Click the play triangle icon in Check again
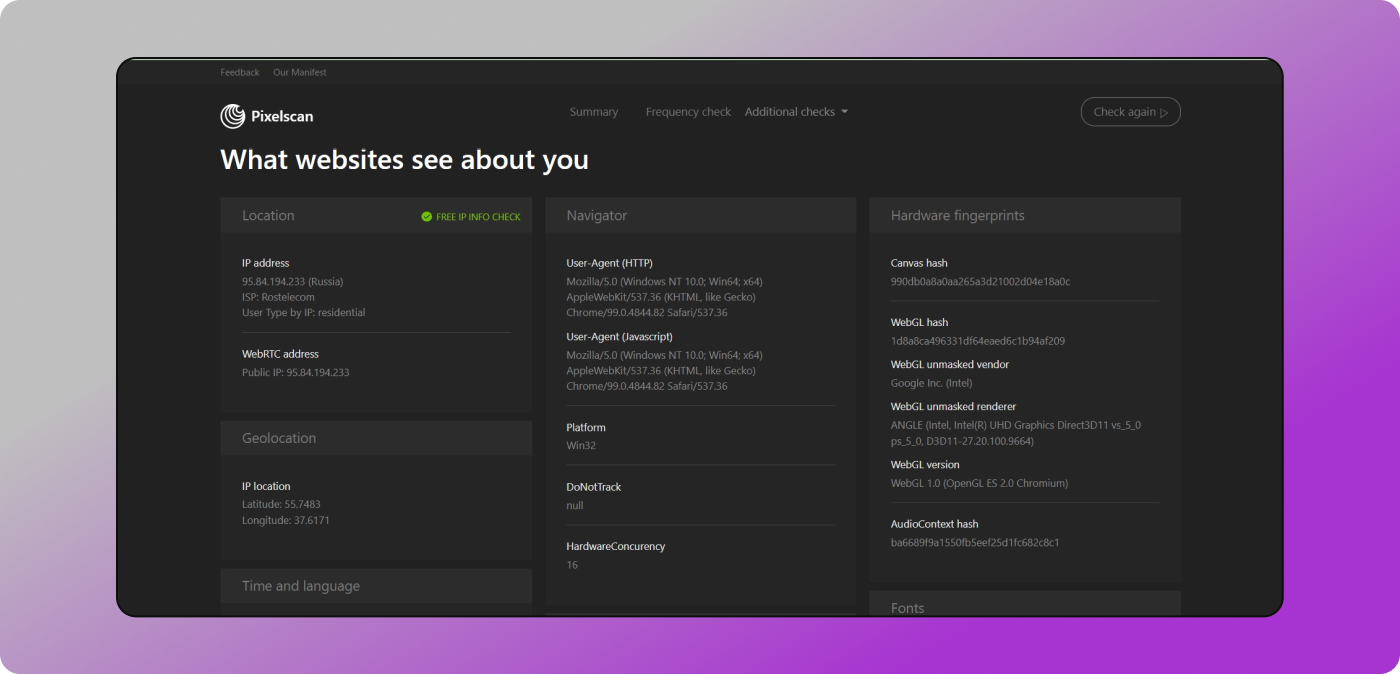The height and width of the screenshot is (674, 1400). click(x=1164, y=113)
